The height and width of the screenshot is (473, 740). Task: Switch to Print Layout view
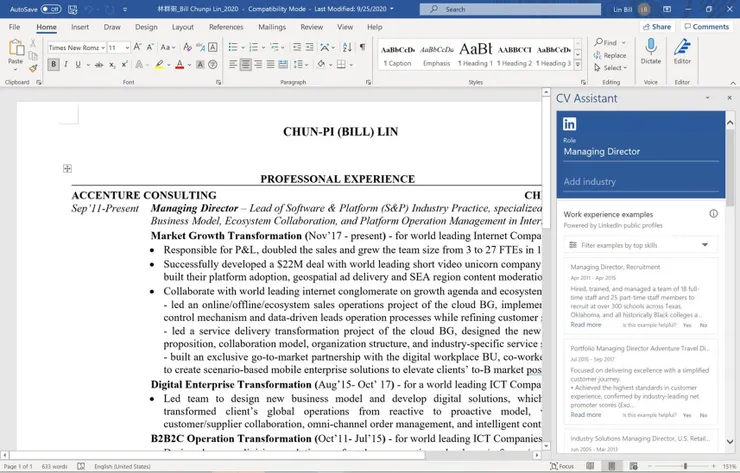tap(612, 466)
